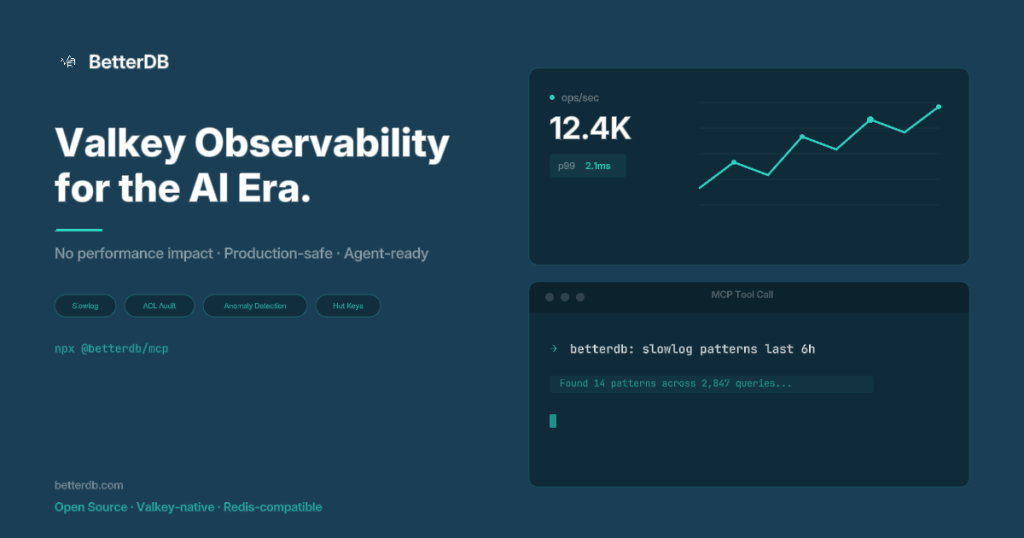Select the ACL Audit pill tag

click(159, 306)
